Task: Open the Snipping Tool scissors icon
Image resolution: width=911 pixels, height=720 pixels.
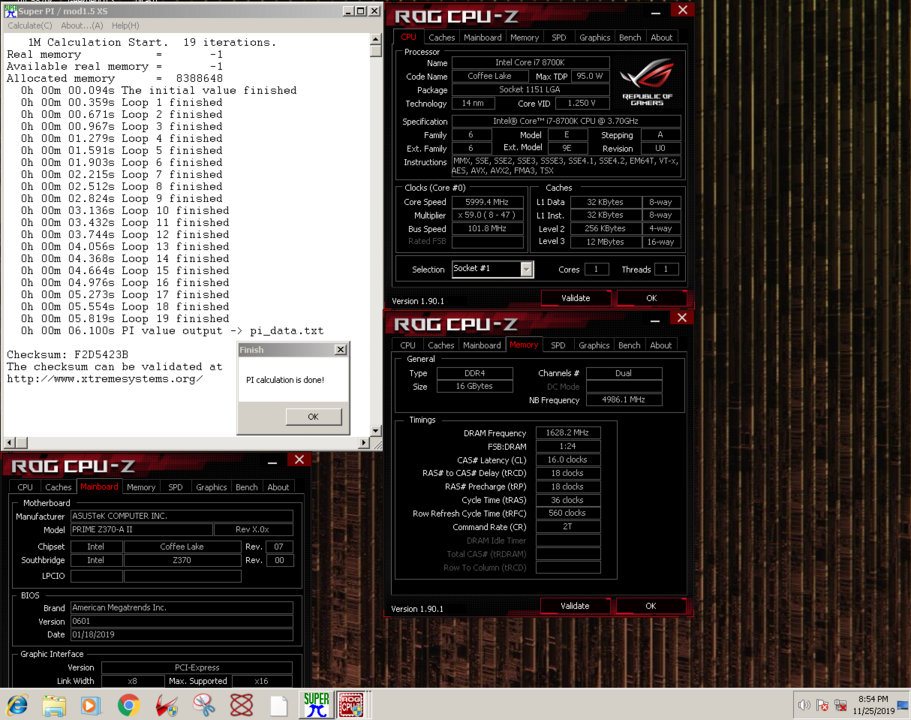Action: click(204, 705)
